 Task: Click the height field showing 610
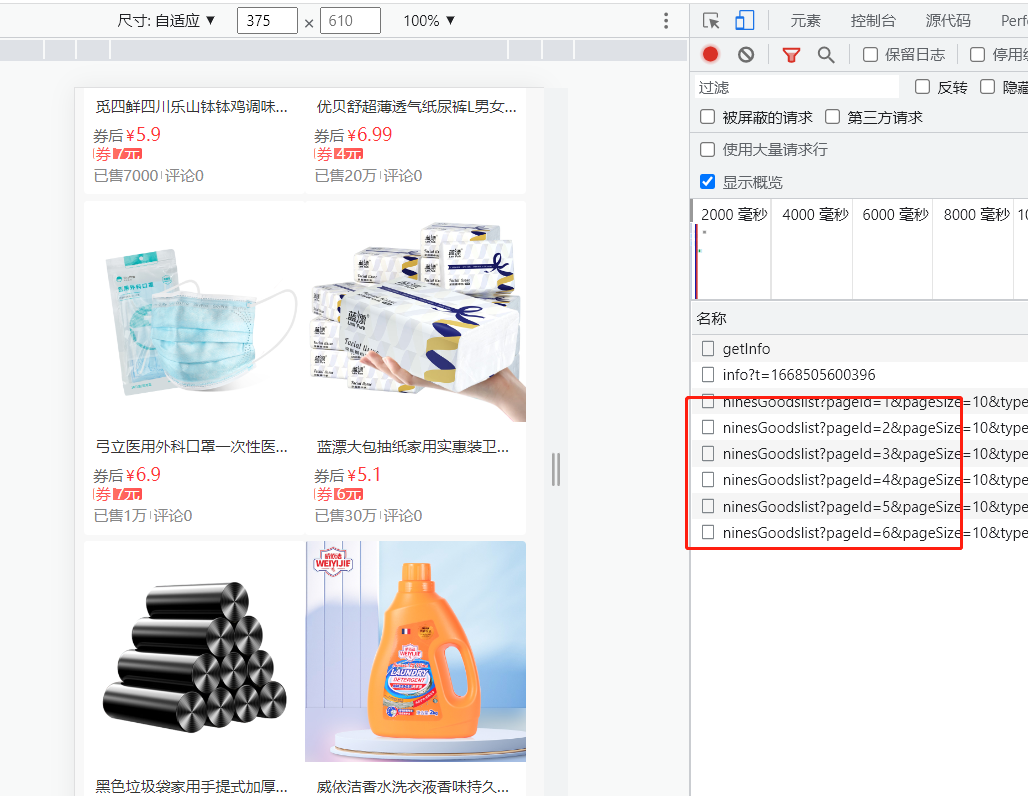point(350,21)
